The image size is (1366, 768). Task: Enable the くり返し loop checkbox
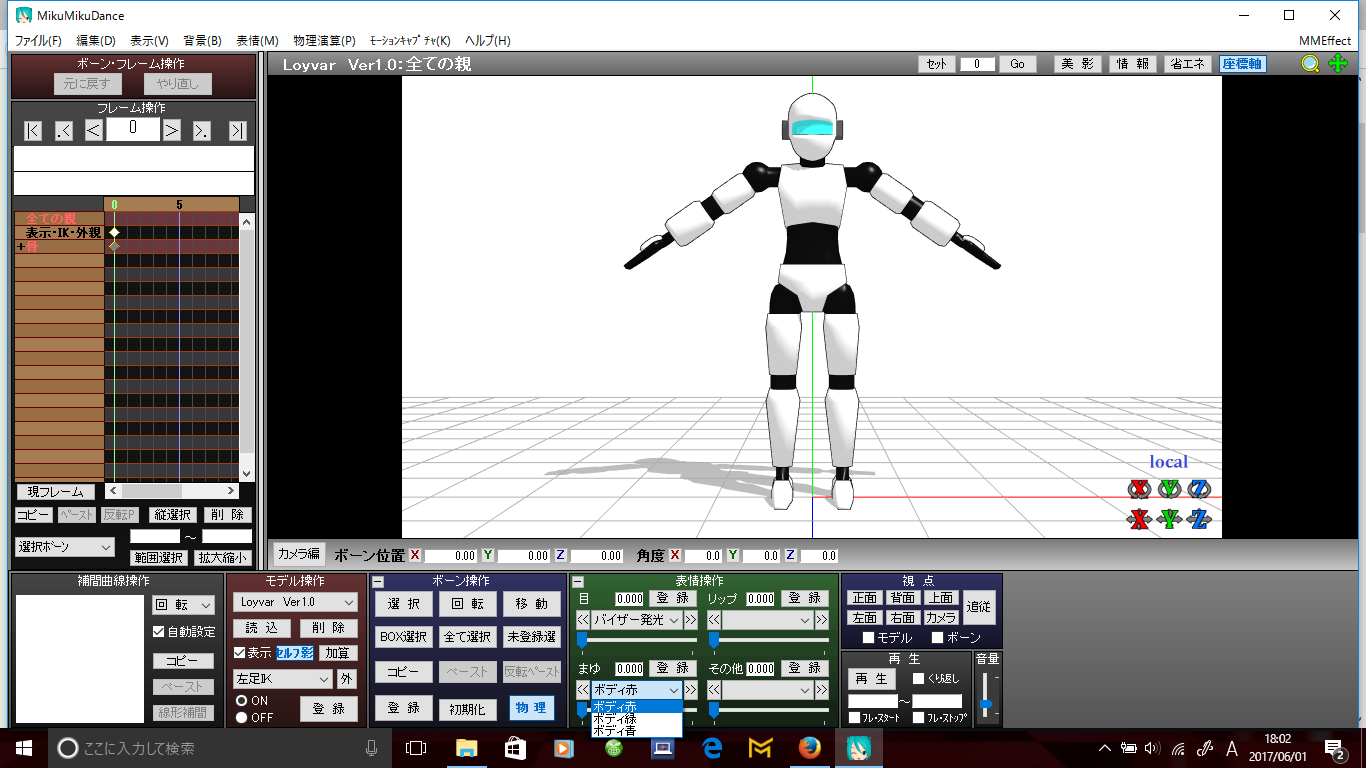click(x=918, y=679)
